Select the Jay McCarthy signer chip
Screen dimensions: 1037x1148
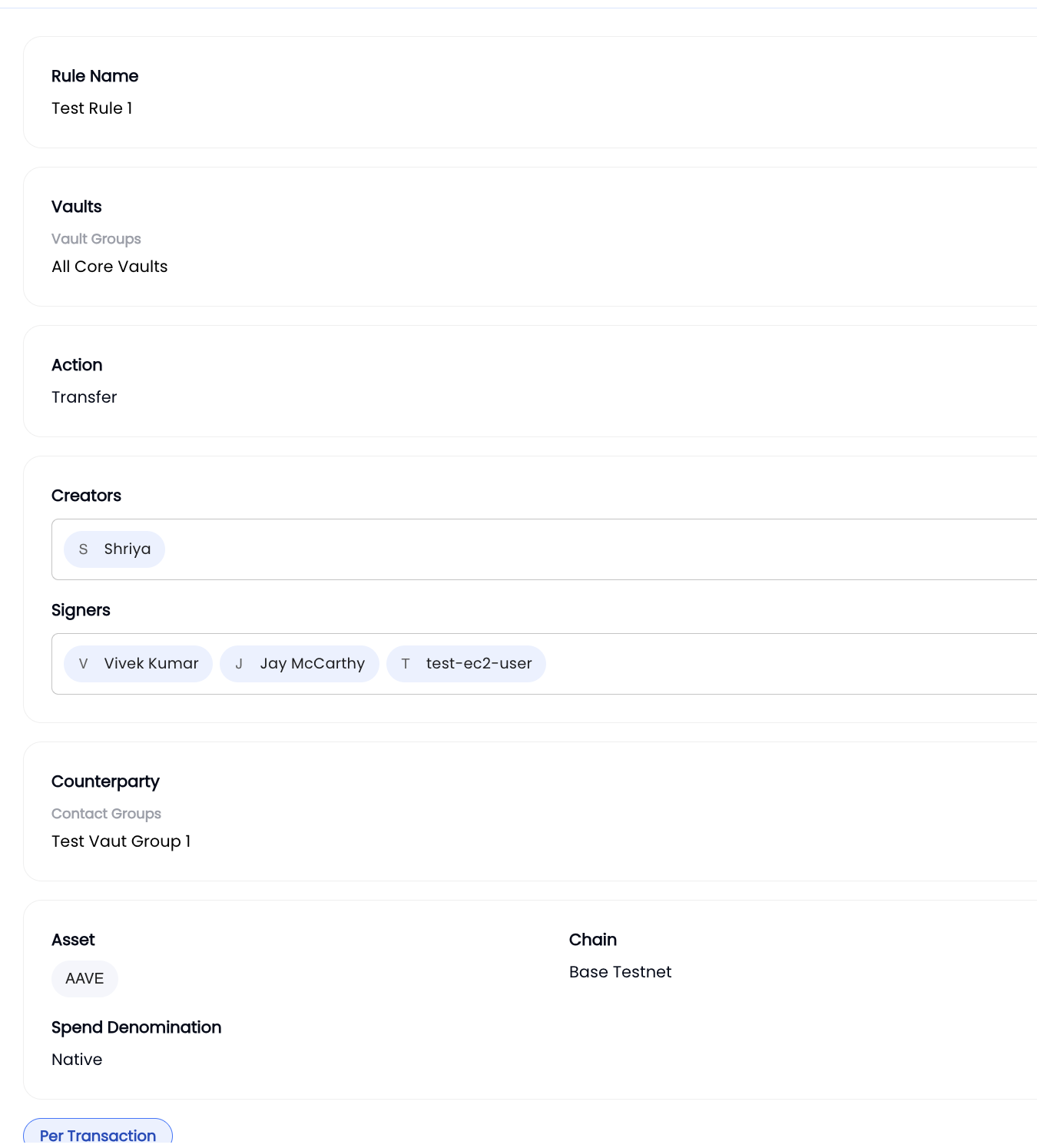coord(300,664)
